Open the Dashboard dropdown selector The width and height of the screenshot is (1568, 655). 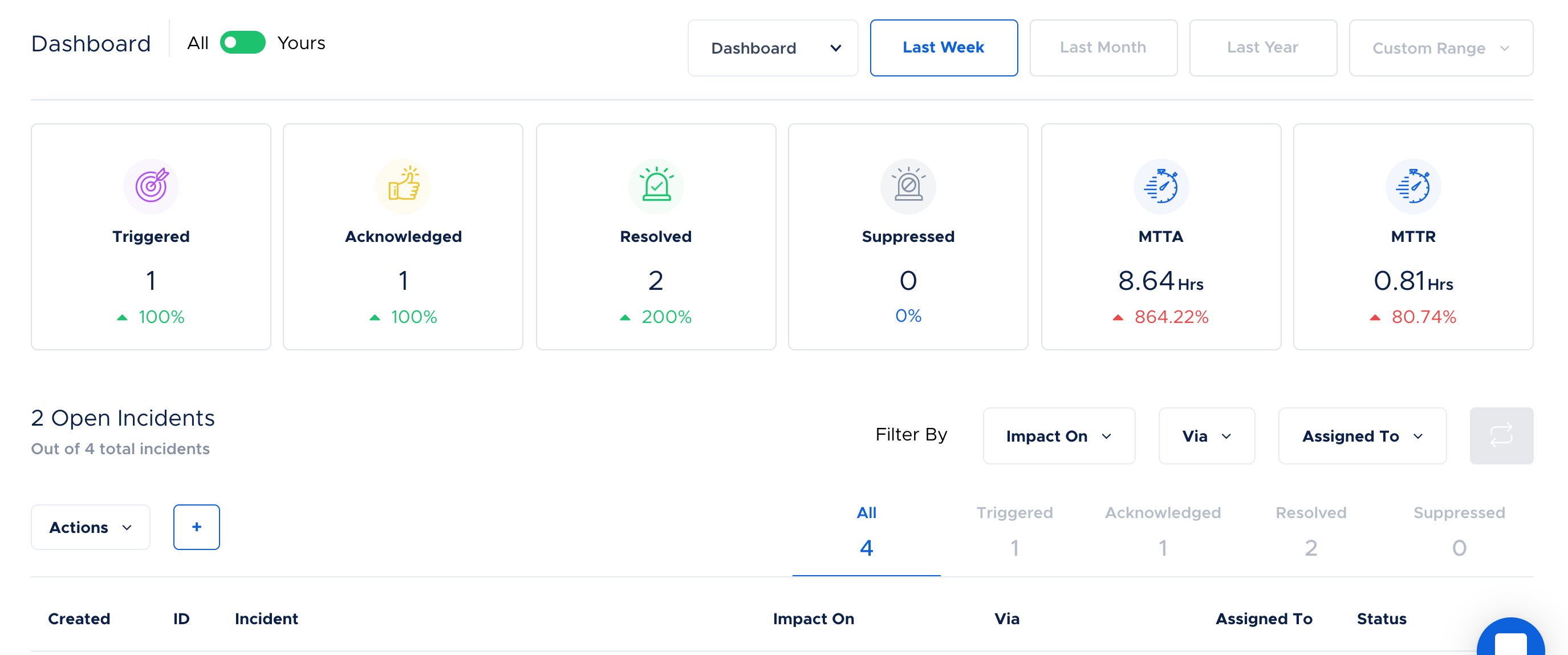pyautogui.click(x=773, y=47)
